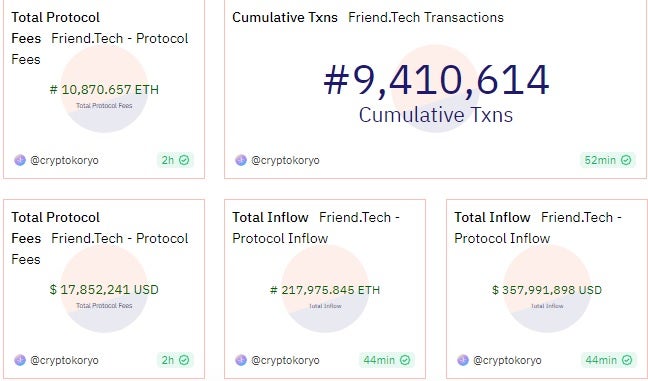Click the avatar icon on the USD Total Protocol Fees card

[x=20, y=360]
